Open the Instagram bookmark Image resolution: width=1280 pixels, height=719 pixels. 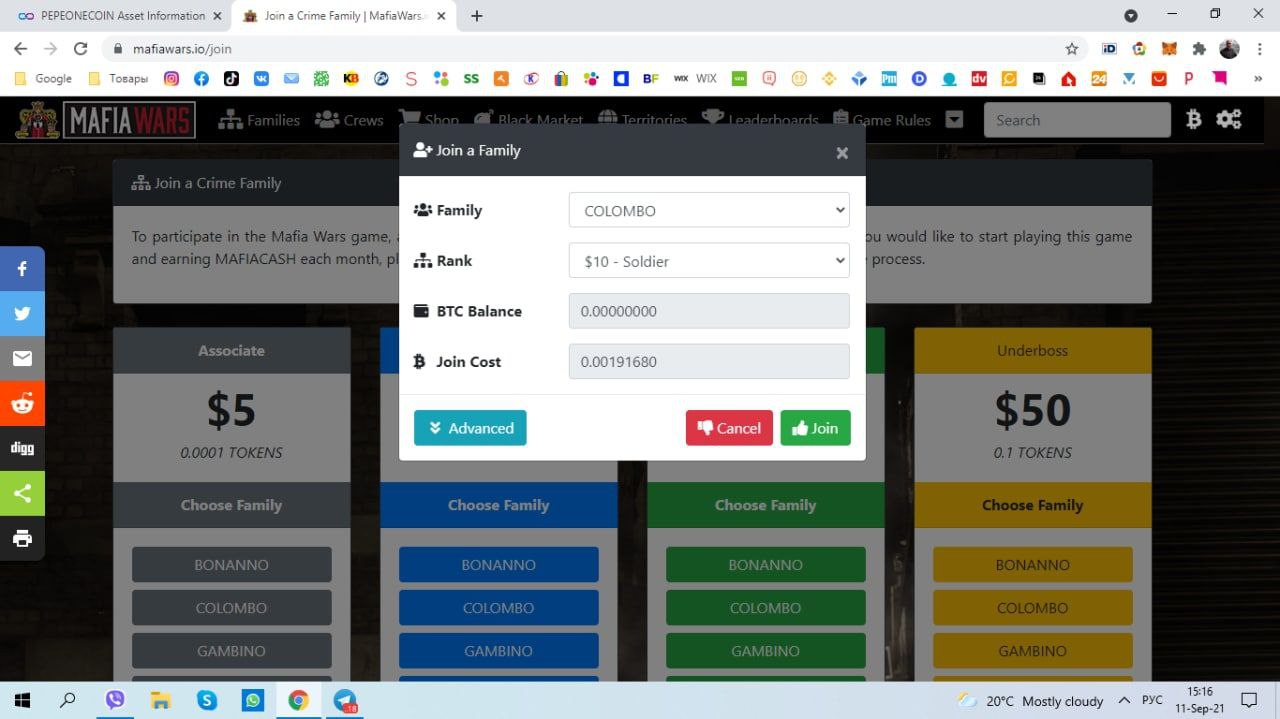coord(171,78)
